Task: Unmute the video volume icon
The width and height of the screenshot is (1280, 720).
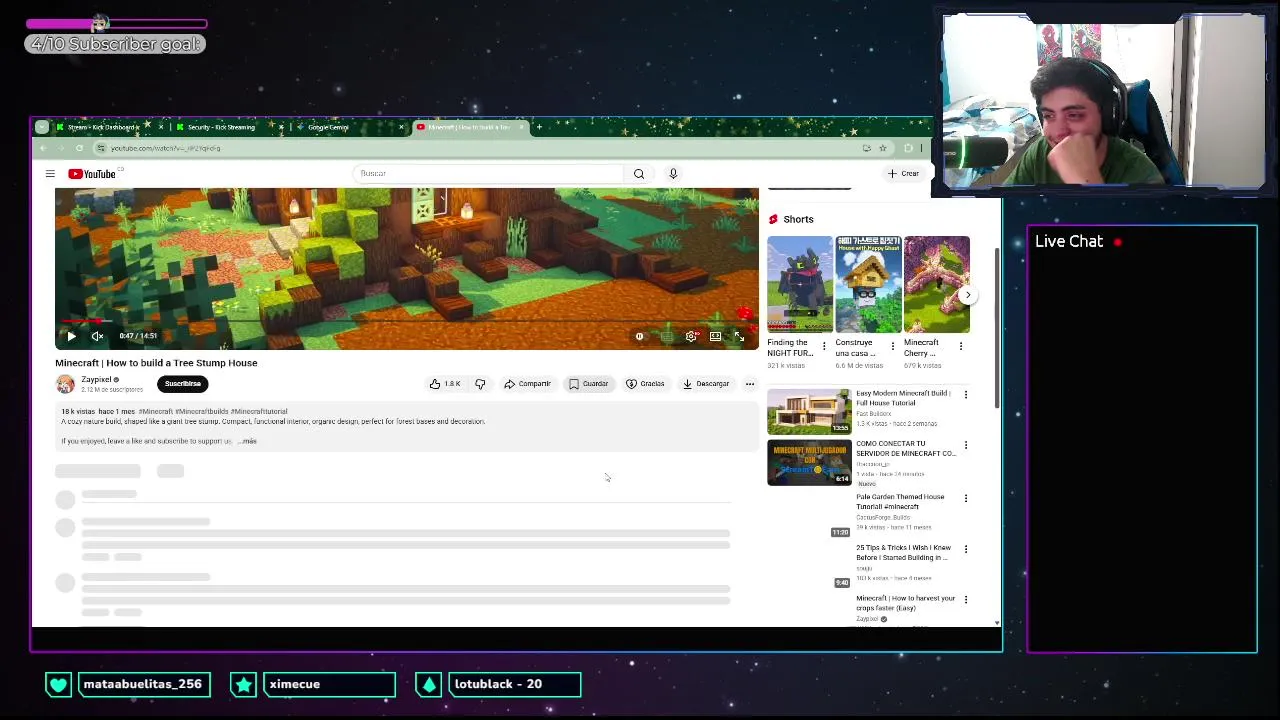Action: [x=97, y=336]
